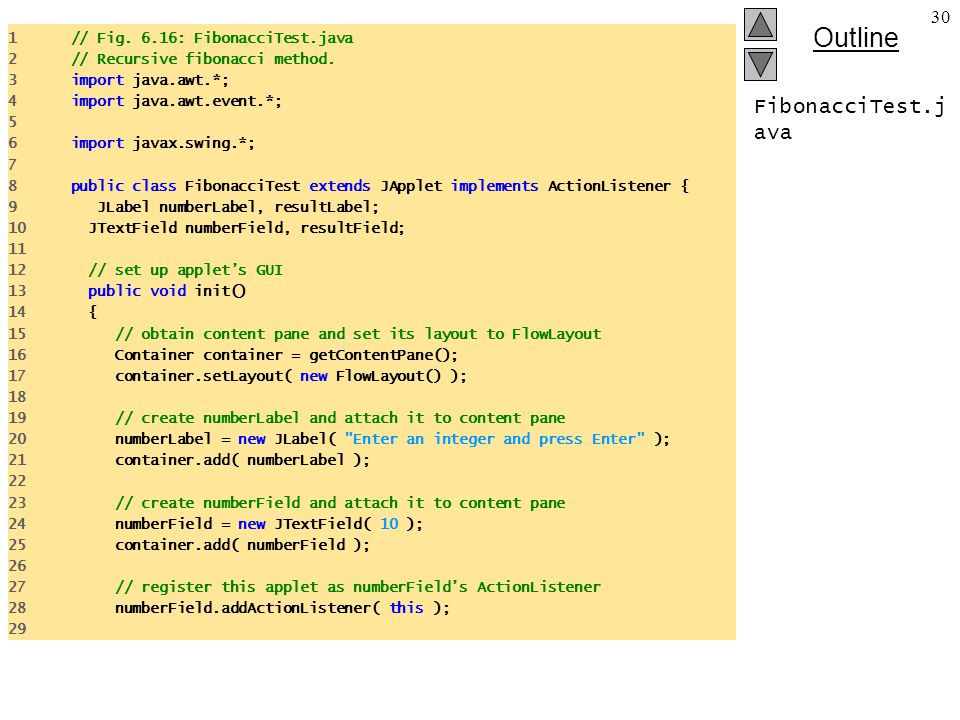Click line 'numberField.addActionListener( this );'
Screen dimensions: 960x720
pos(282,608)
